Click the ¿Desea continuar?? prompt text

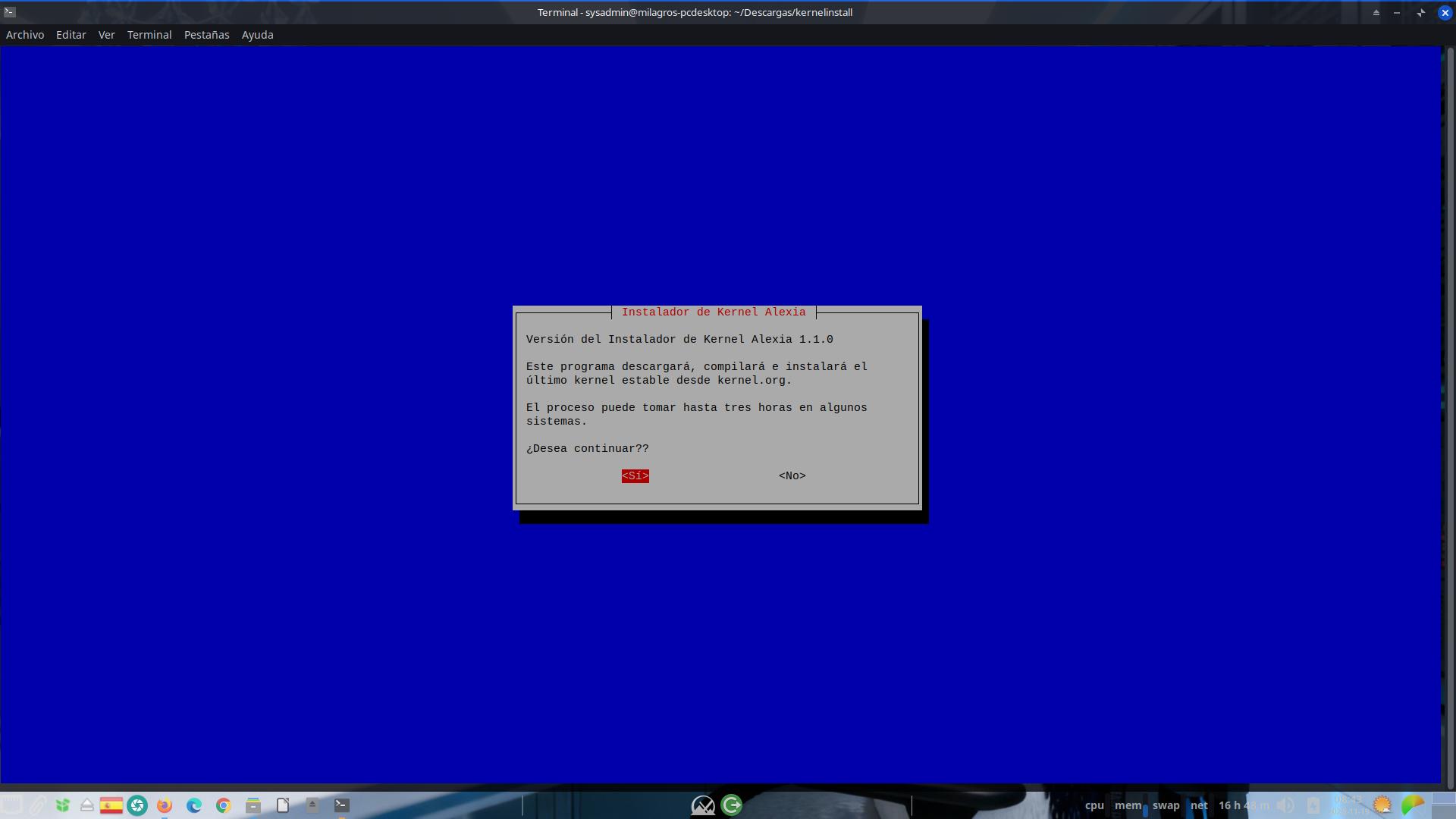point(588,449)
